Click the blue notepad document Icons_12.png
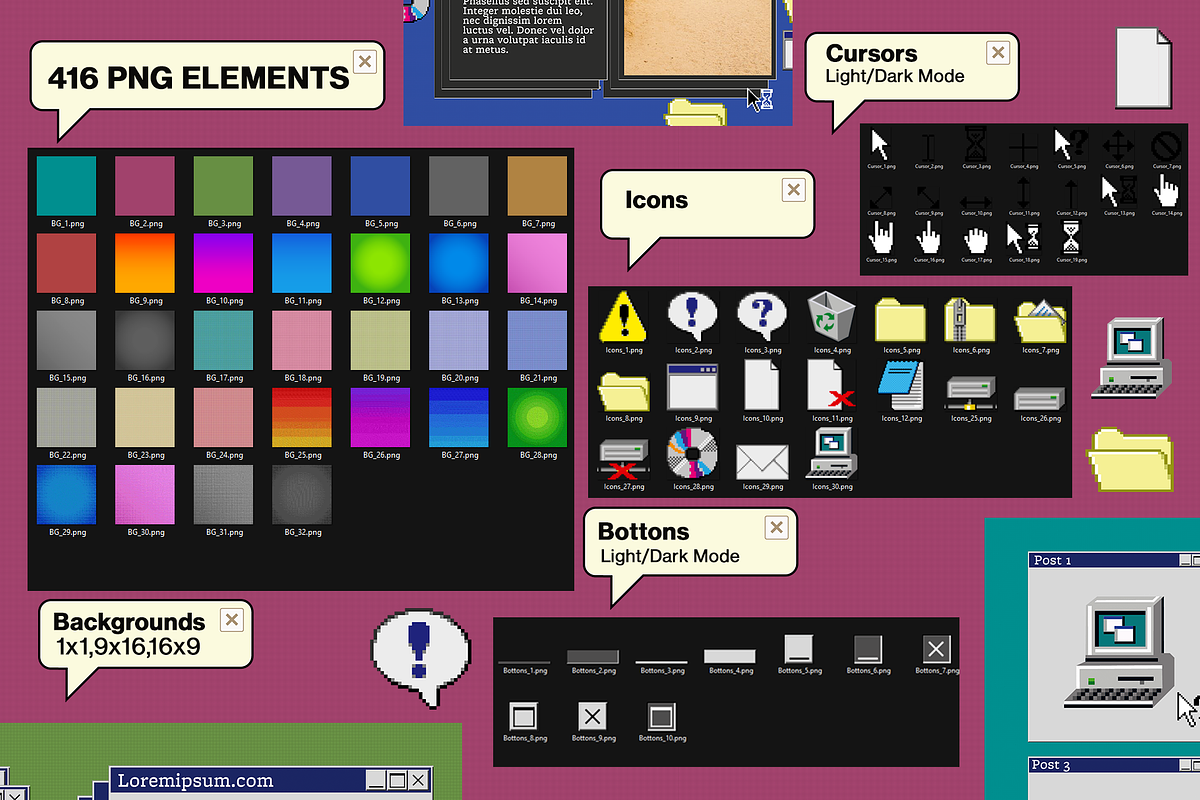This screenshot has width=1200, height=800. click(901, 385)
